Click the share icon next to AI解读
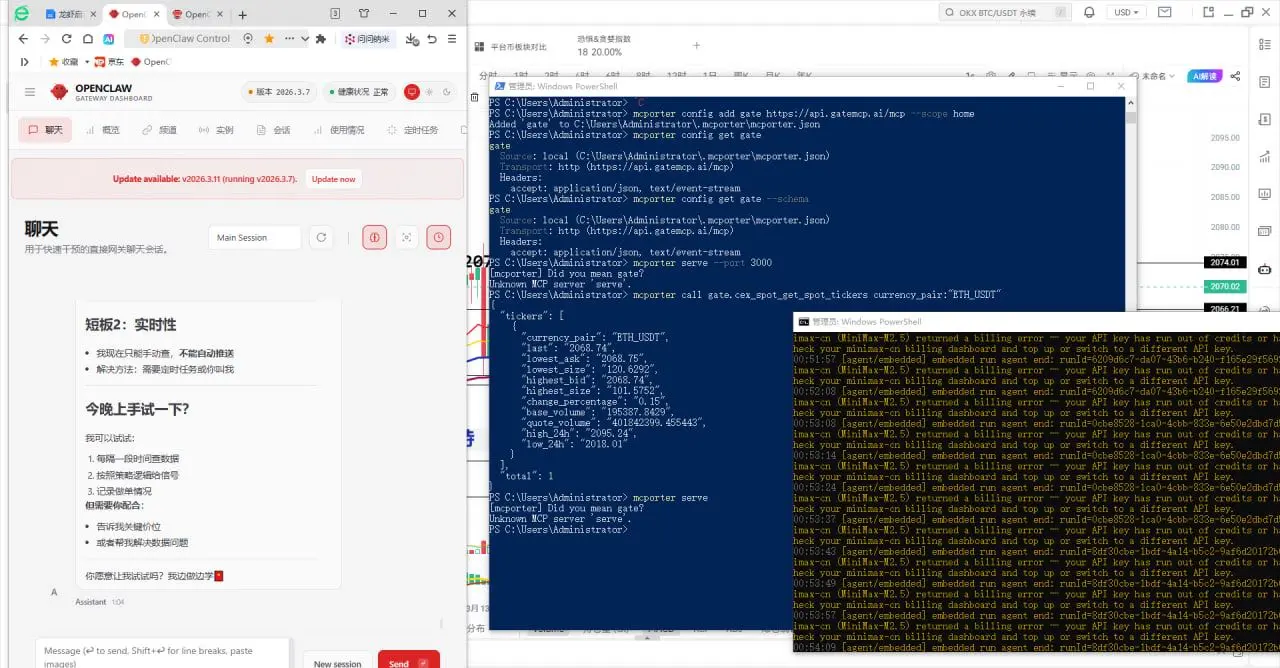Image resolution: width=1280 pixels, height=668 pixels. click(x=1236, y=76)
